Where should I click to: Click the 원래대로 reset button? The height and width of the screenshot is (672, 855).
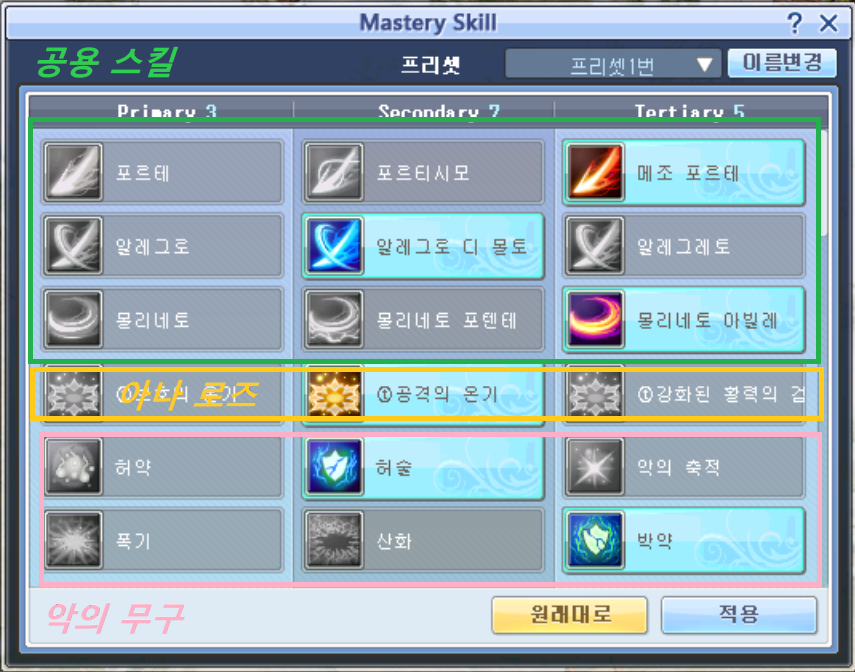570,615
